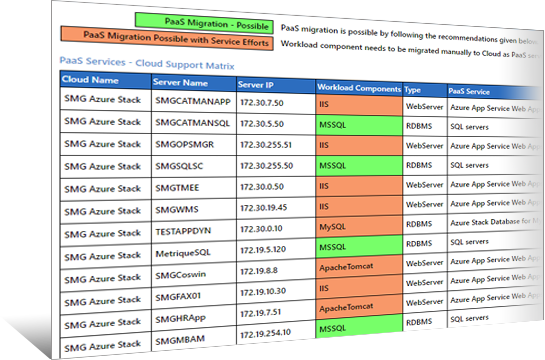
Task: Click the IIS cell for SMGFAX01
Action: pos(359,287)
